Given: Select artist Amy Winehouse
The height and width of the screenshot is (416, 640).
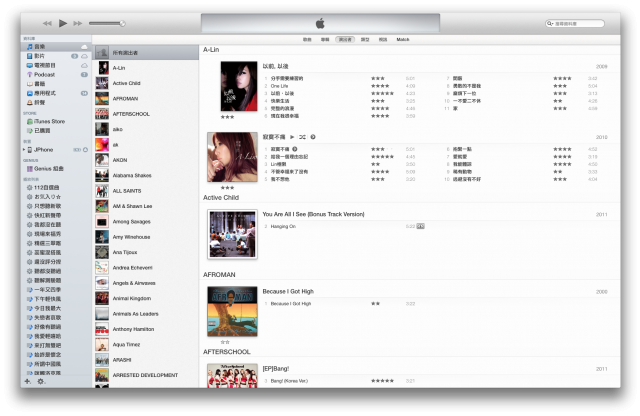Looking at the screenshot, I should (146, 237).
